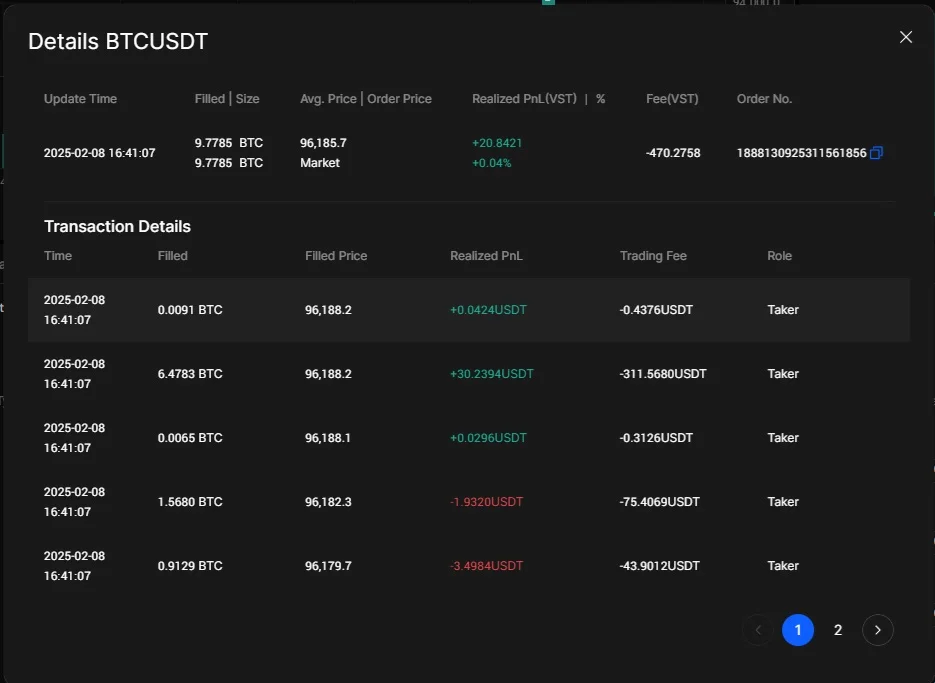Open page 2 of transaction details
This screenshot has height=683, width=935.
point(838,630)
